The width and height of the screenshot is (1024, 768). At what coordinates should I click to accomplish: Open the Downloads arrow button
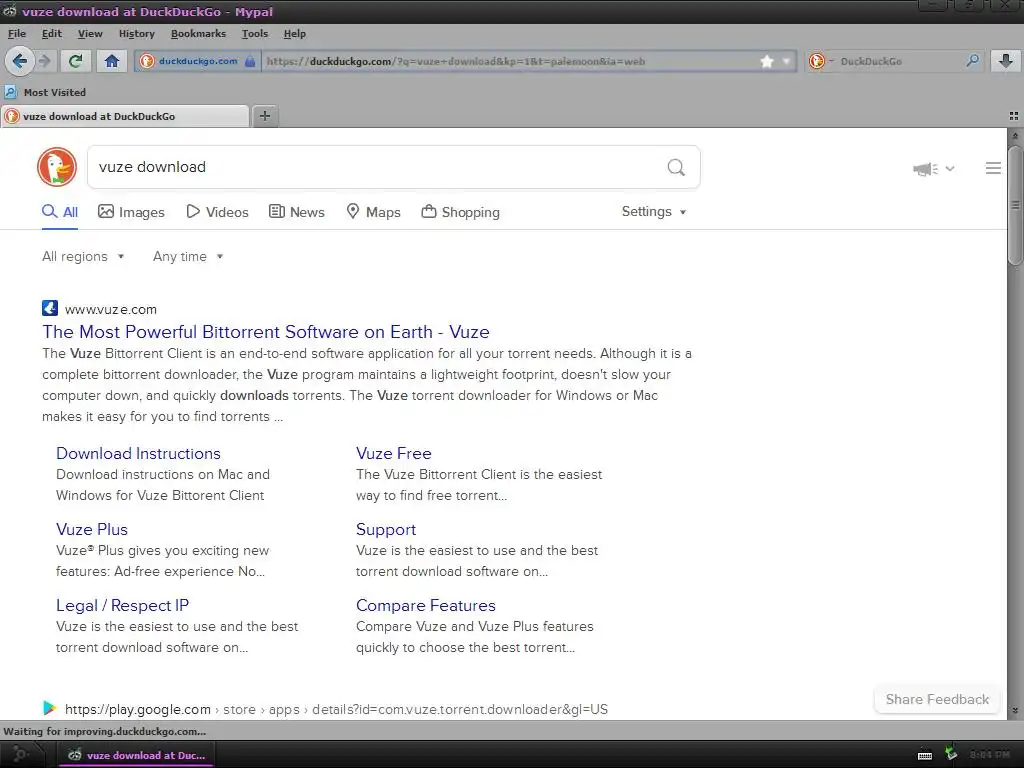click(1006, 61)
